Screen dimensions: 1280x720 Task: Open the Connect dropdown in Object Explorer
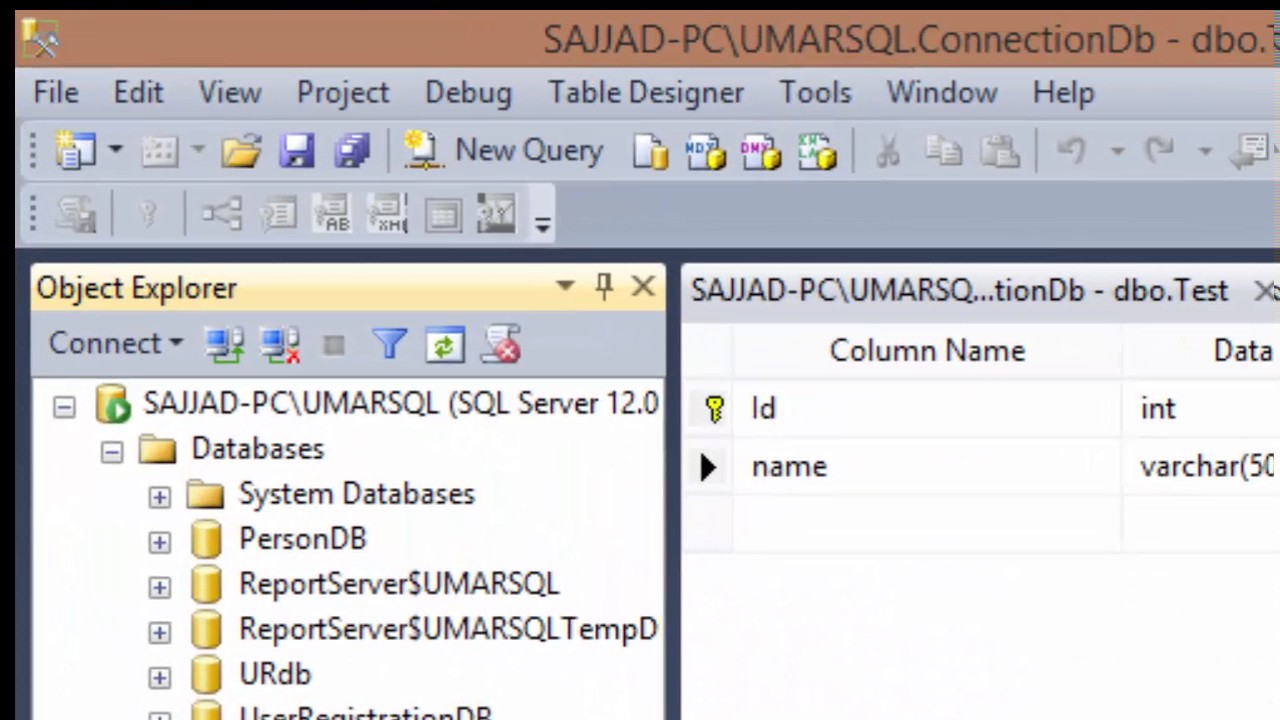116,344
